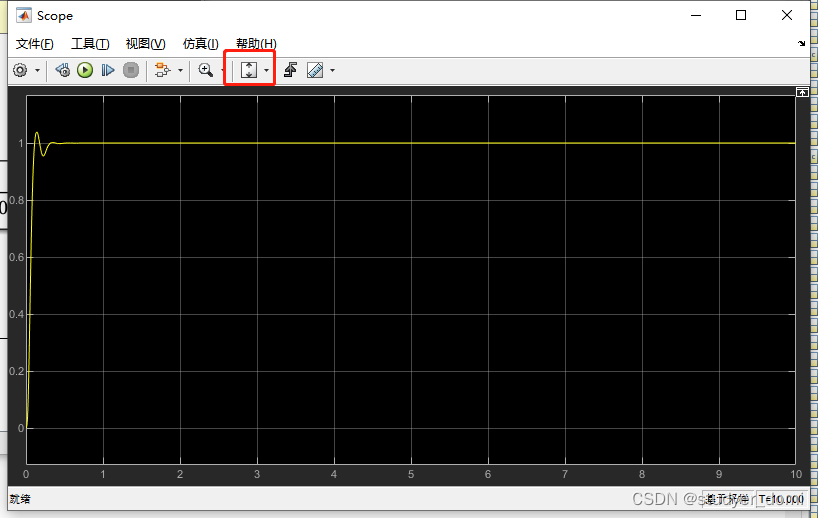Screen dimensions: 818x518
Task: Click the x-axis label 5
Action: [x=411, y=474]
